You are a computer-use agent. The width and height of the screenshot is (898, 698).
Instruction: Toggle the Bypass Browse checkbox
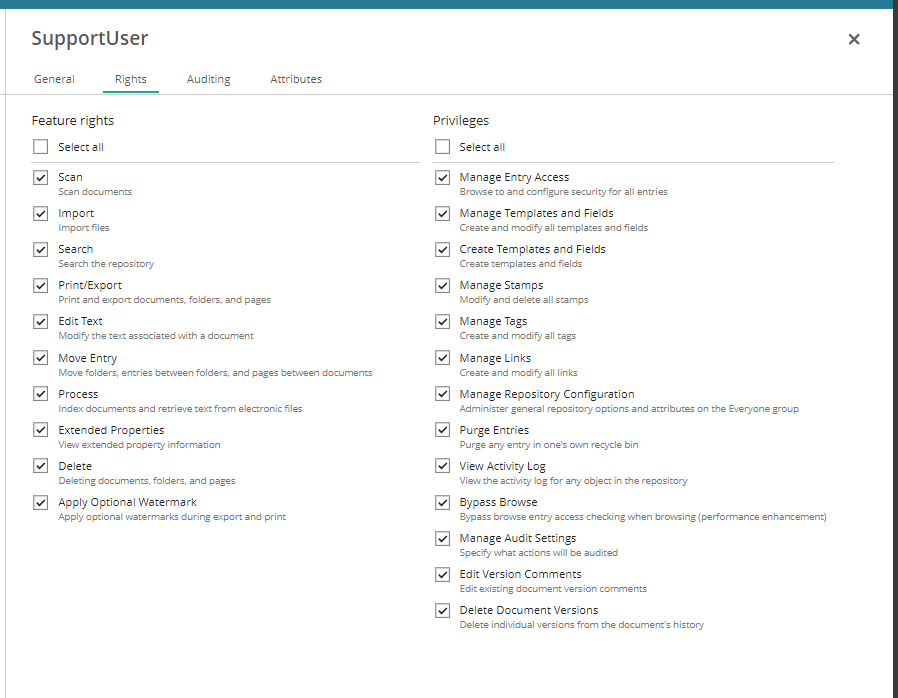(x=442, y=502)
